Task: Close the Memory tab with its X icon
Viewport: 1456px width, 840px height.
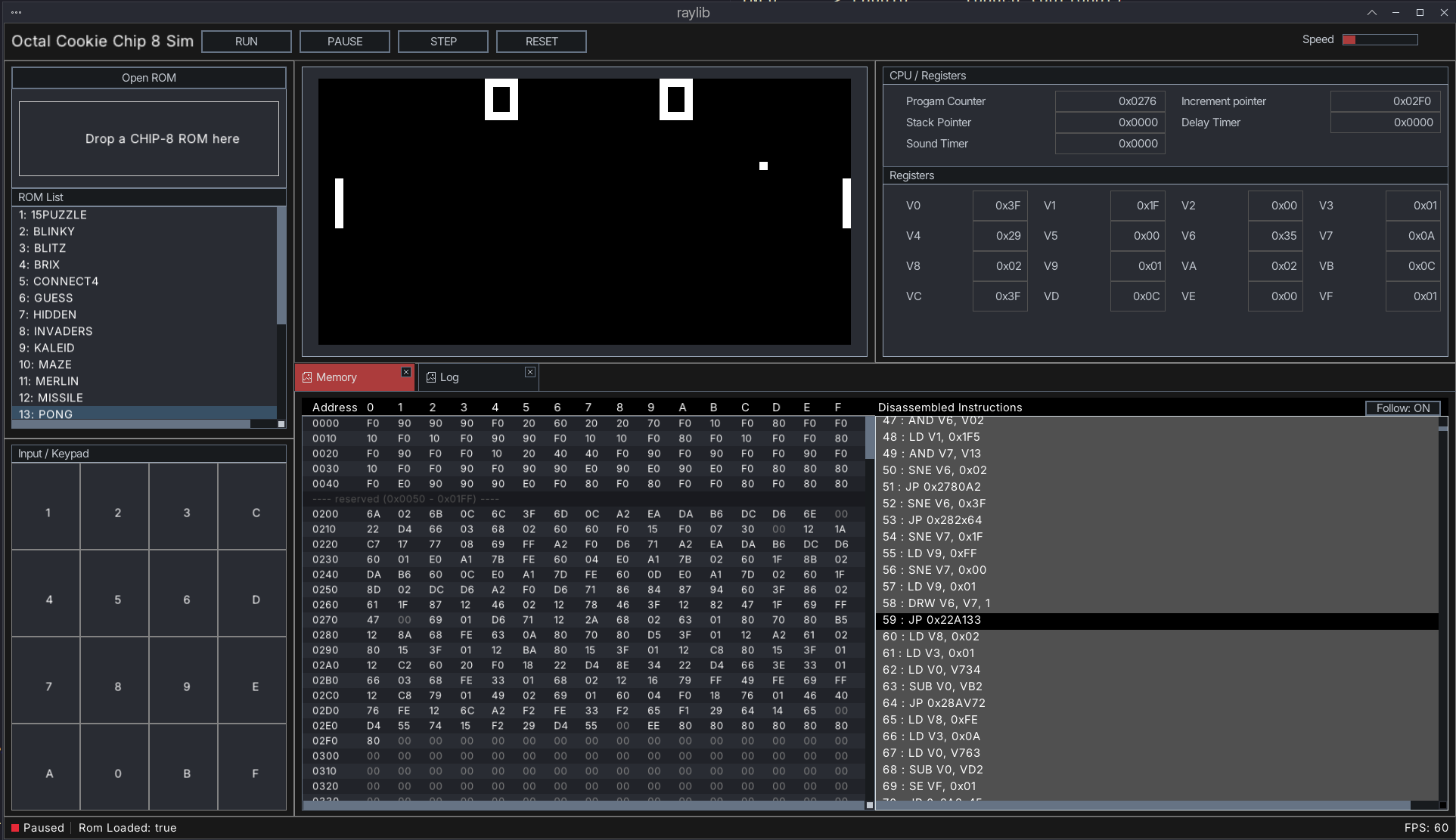Action: tap(406, 372)
